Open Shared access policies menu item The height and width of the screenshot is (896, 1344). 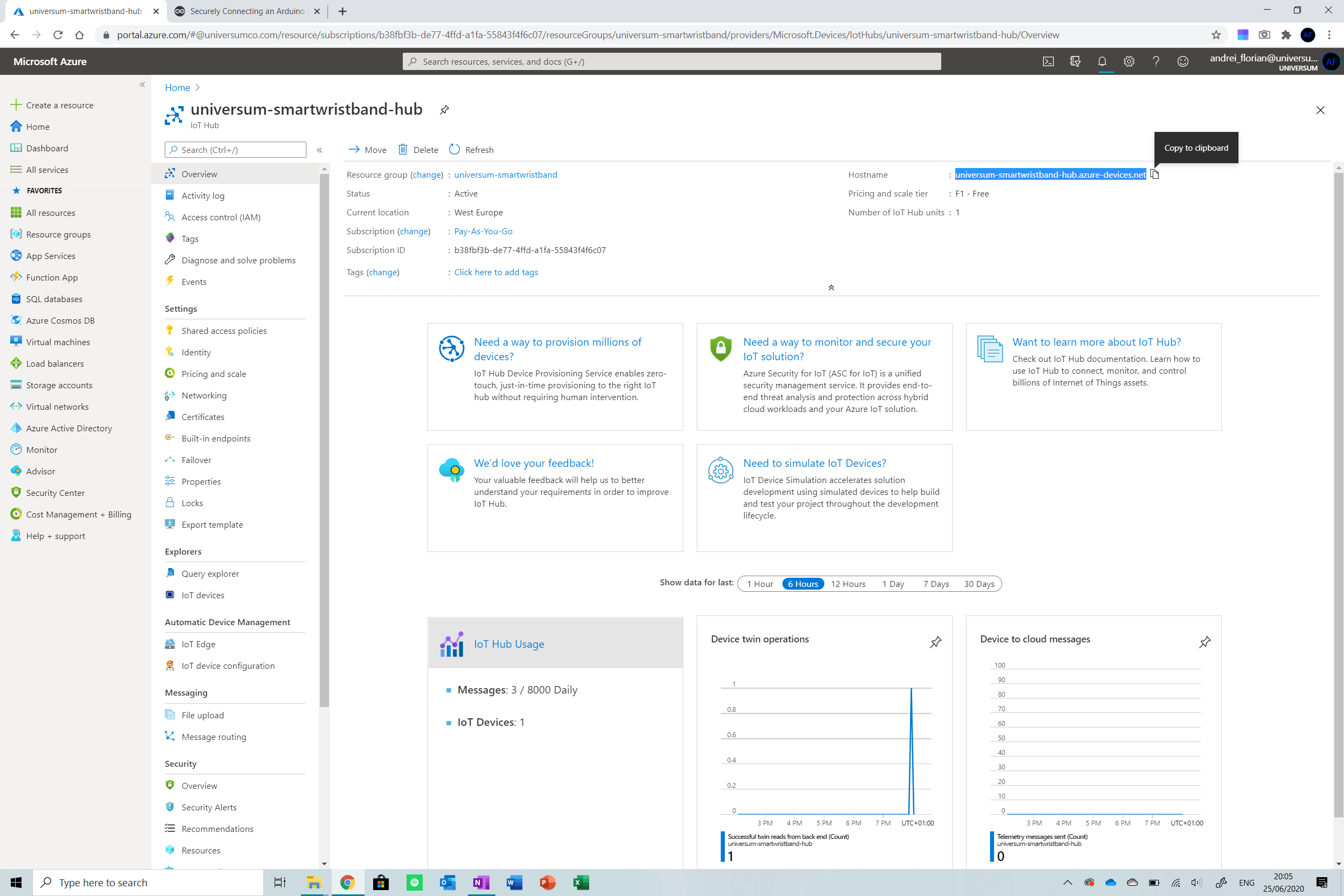pyautogui.click(x=224, y=330)
